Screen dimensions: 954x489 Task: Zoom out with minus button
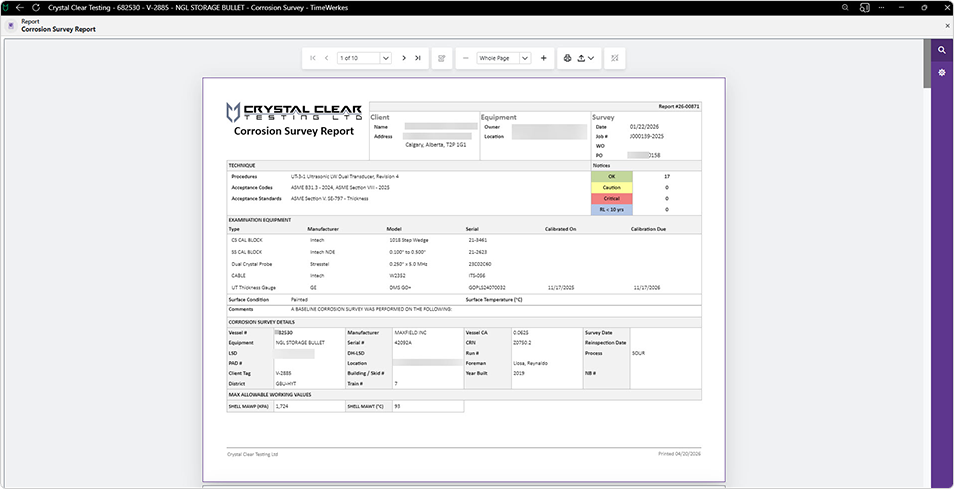pos(465,58)
